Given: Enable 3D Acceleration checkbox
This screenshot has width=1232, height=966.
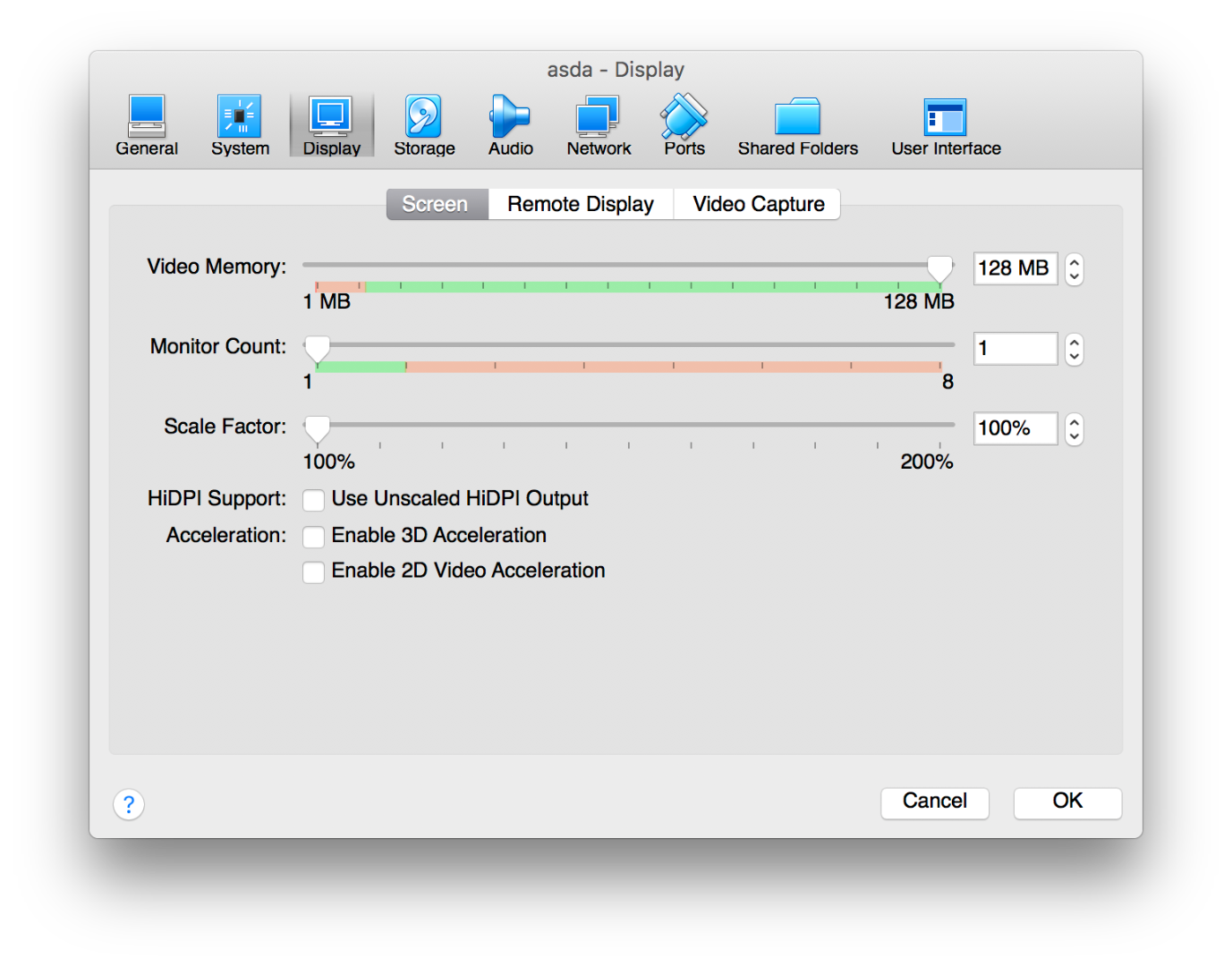Looking at the screenshot, I should pos(313,536).
